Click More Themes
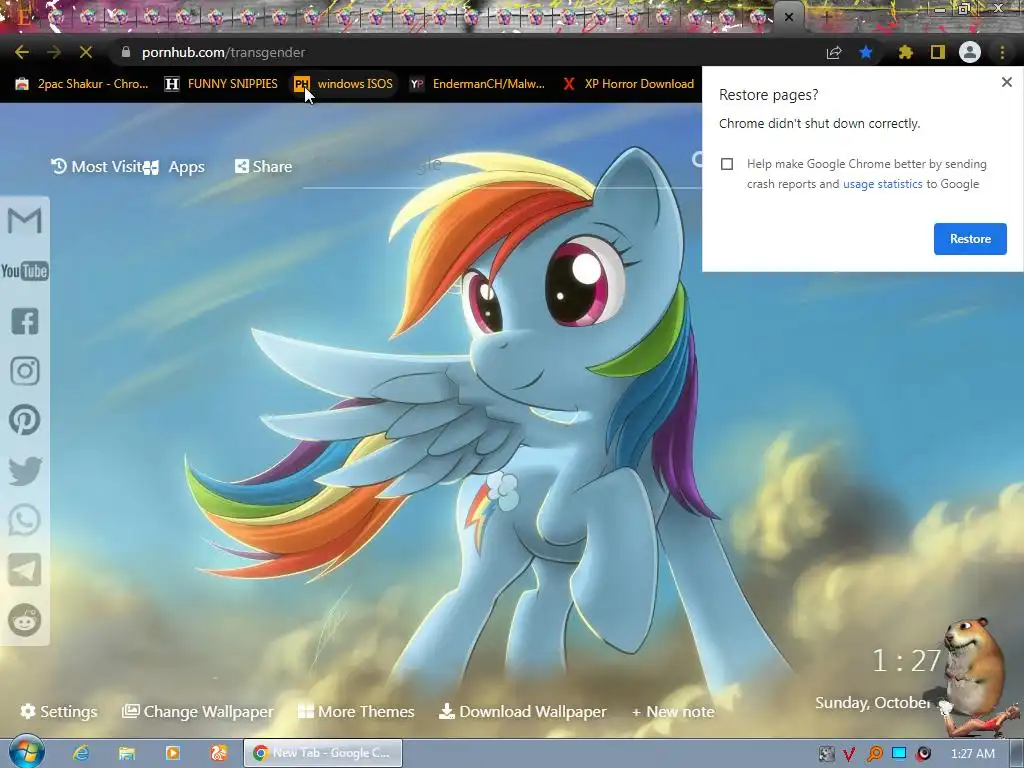This screenshot has width=1024, height=768. (x=356, y=711)
